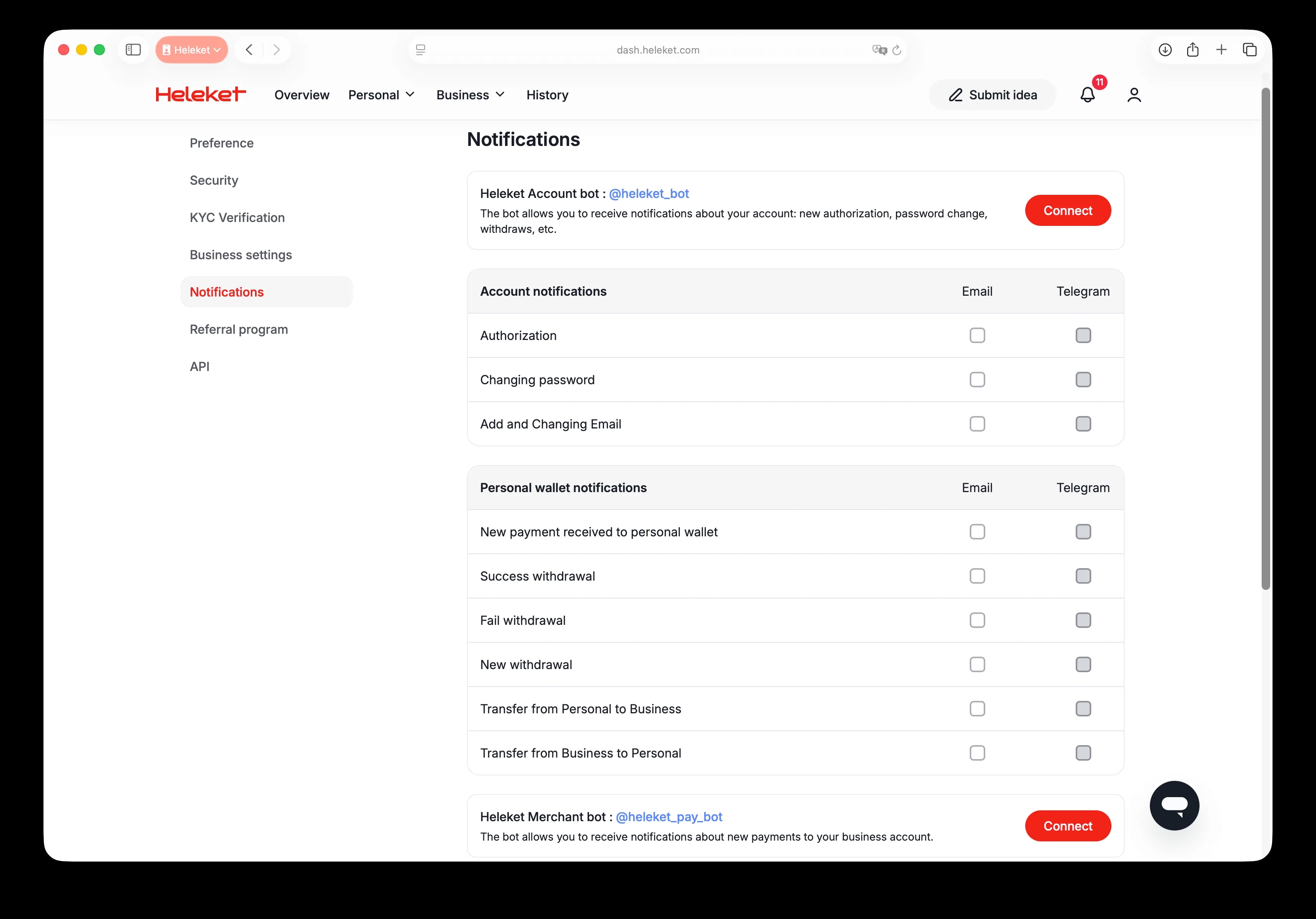Check Email for Success withdrawal

[977, 576]
